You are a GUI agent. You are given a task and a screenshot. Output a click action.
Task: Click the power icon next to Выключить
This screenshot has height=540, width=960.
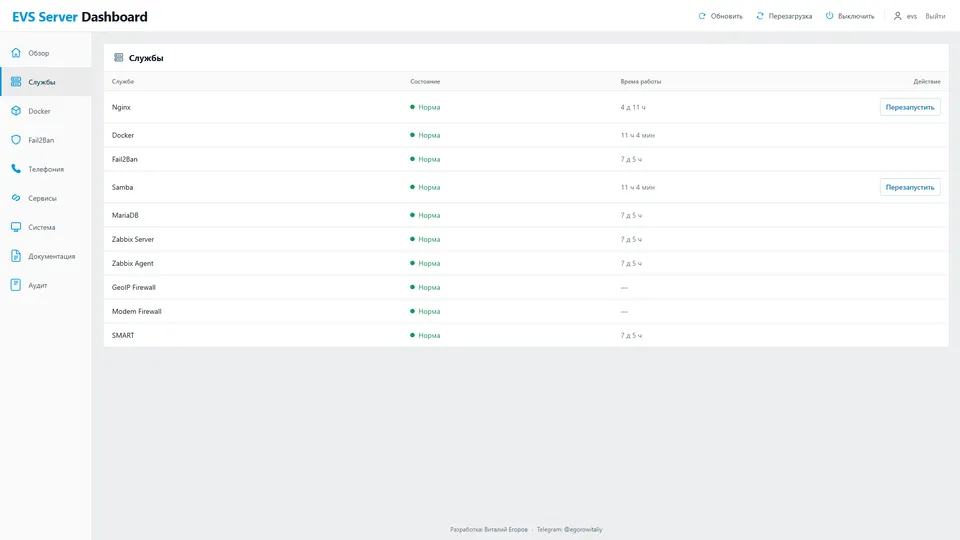point(830,16)
